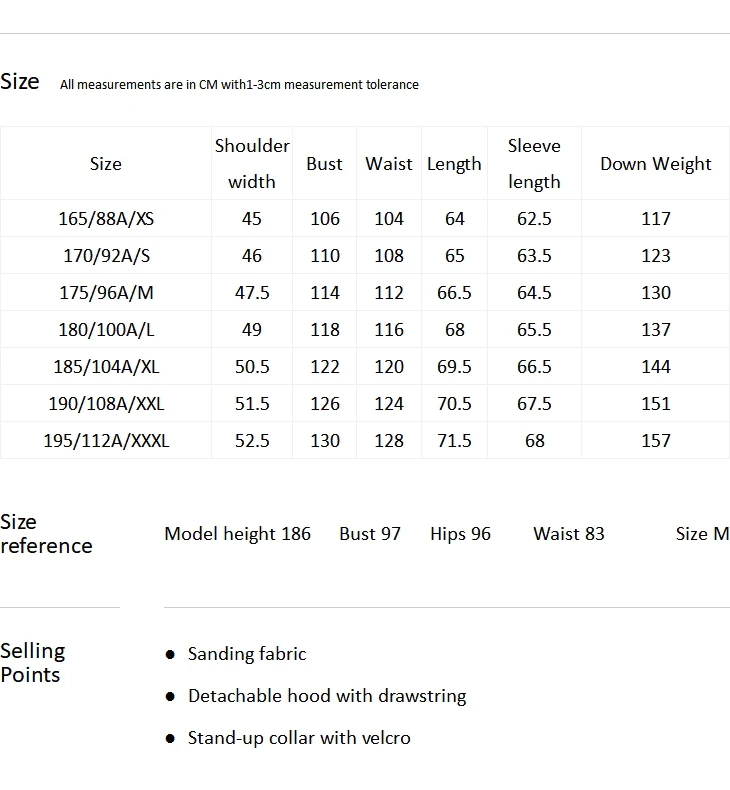Click the measurement tolerance note text
This screenshot has height=790, width=730.
[239, 85]
